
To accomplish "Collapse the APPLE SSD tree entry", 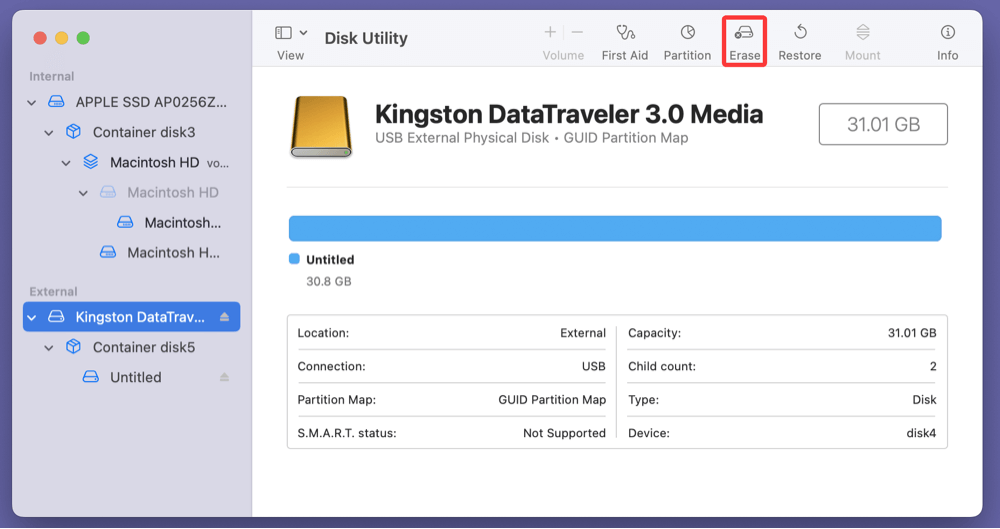I will (32, 102).
